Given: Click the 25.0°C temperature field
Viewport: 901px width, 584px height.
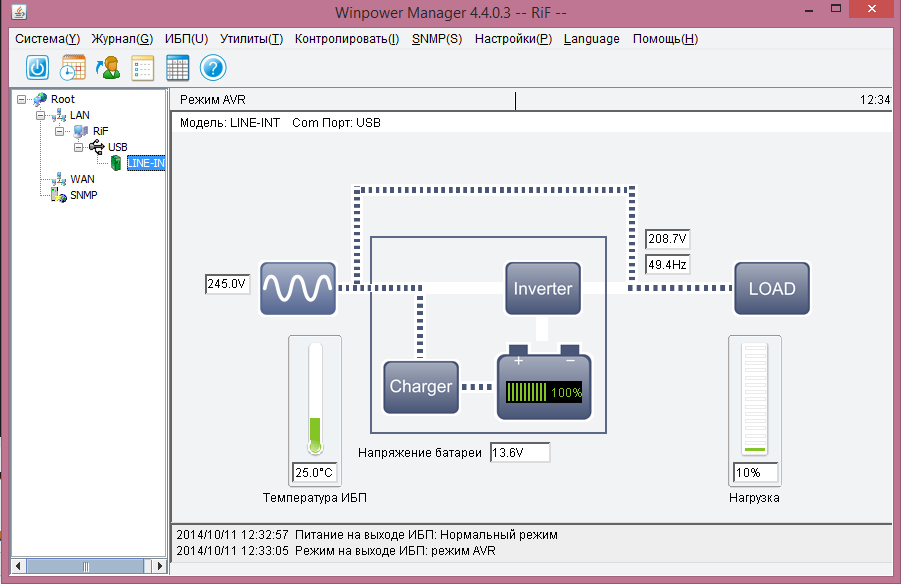Looking at the screenshot, I should 314,472.
